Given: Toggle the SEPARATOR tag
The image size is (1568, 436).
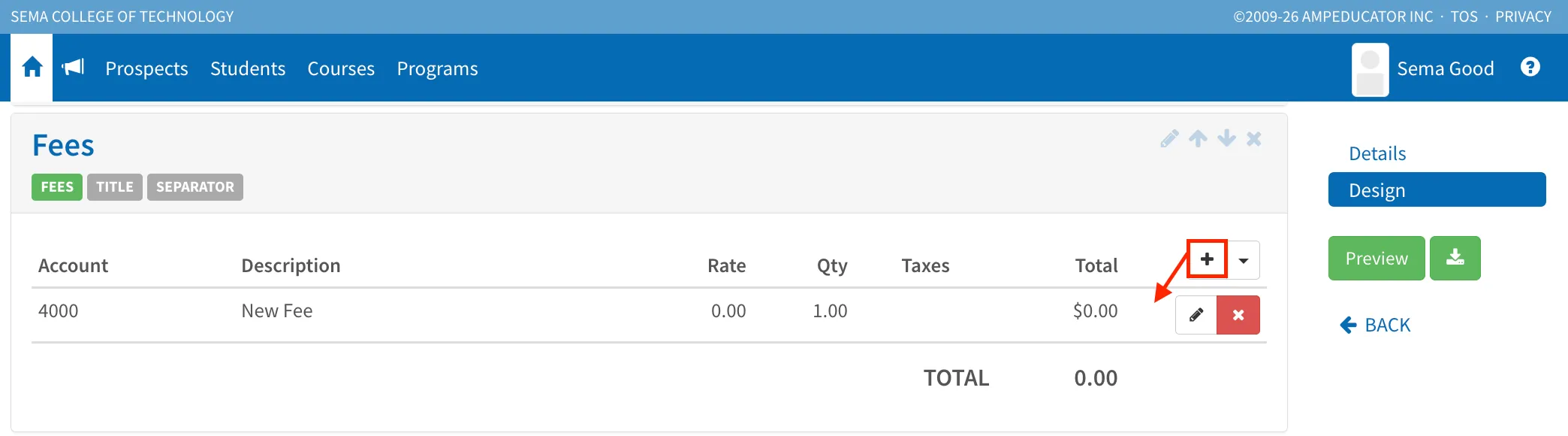Looking at the screenshot, I should click(195, 186).
